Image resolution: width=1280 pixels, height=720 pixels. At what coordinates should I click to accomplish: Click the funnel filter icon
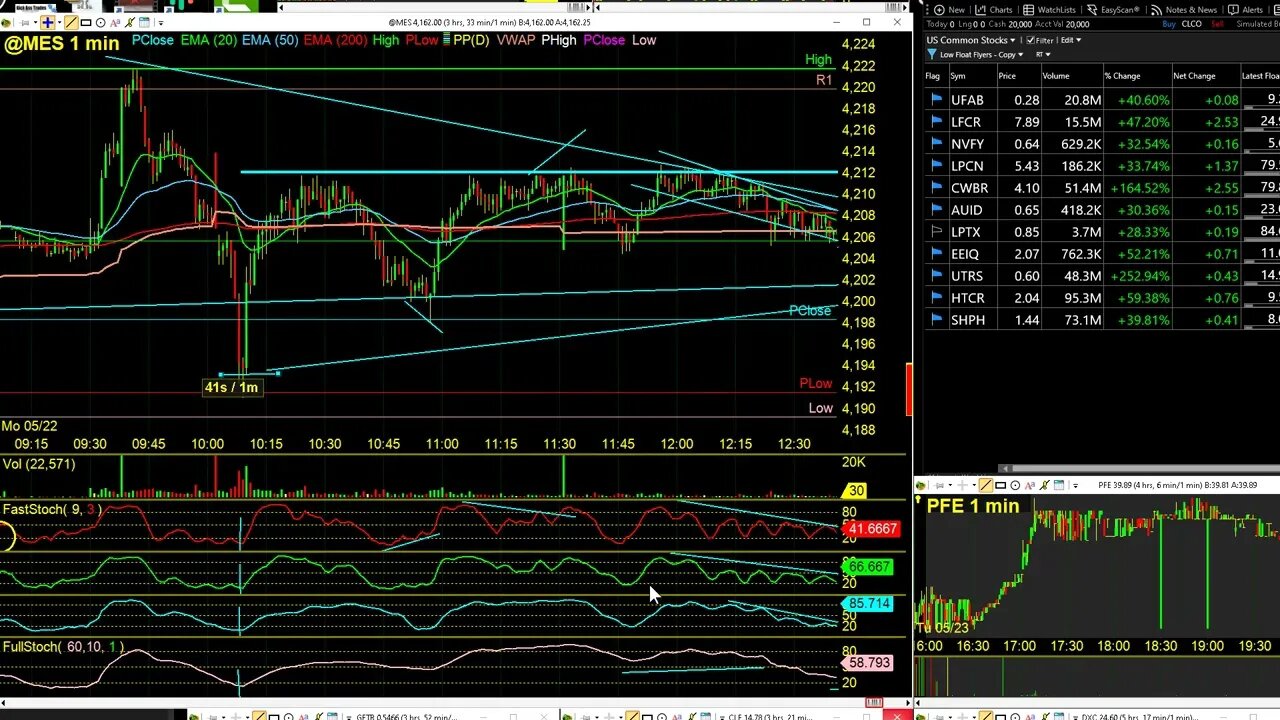[x=931, y=54]
